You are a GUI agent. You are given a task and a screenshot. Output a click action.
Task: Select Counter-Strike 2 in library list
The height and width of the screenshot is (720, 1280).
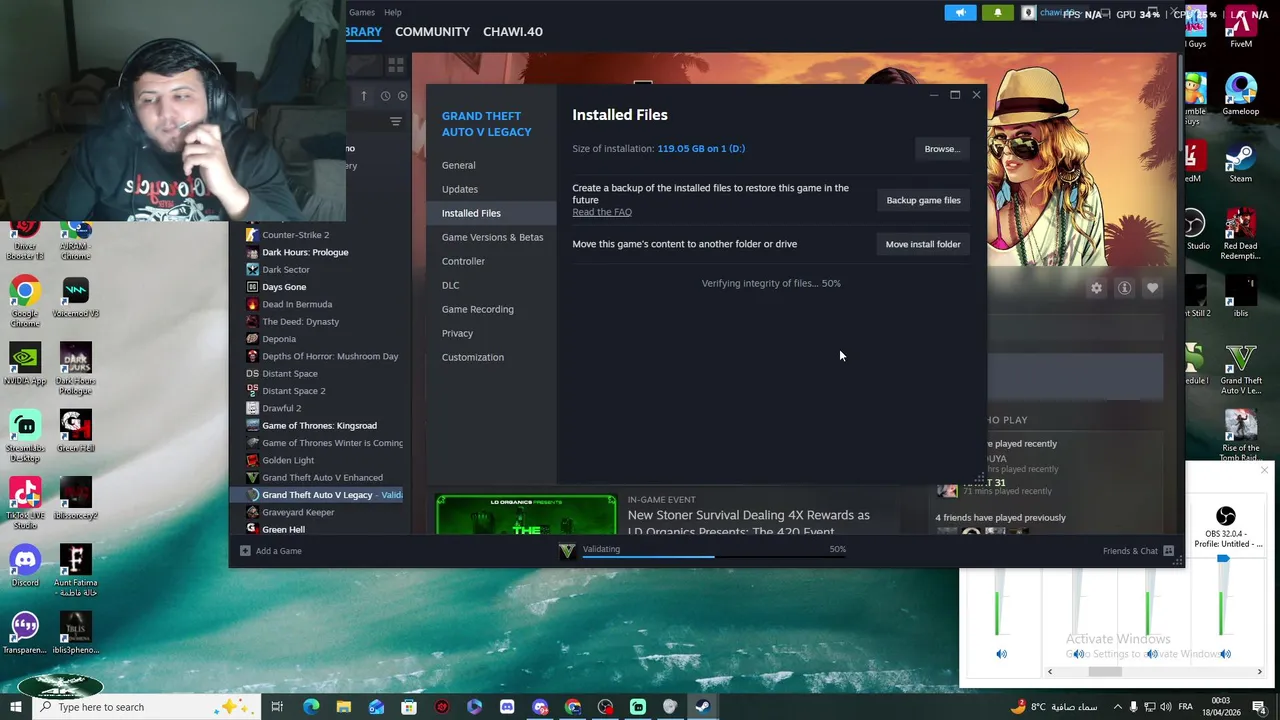(295, 235)
